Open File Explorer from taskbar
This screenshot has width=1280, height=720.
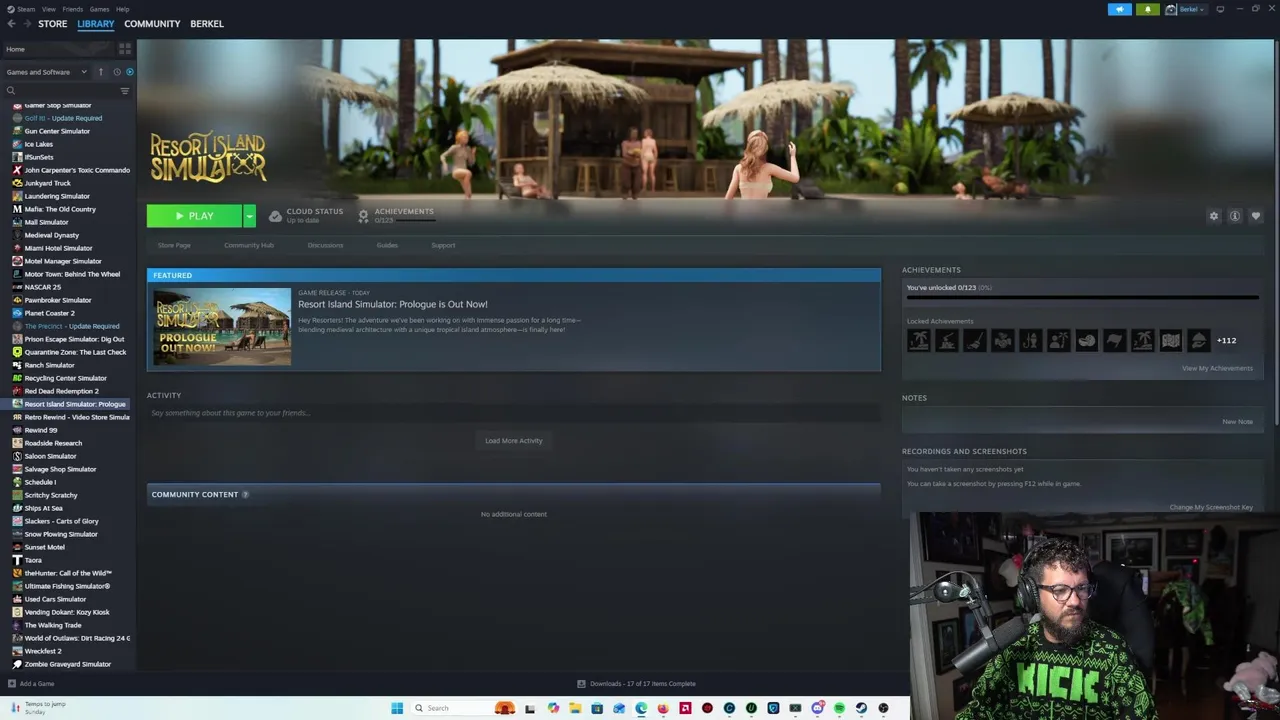point(575,708)
